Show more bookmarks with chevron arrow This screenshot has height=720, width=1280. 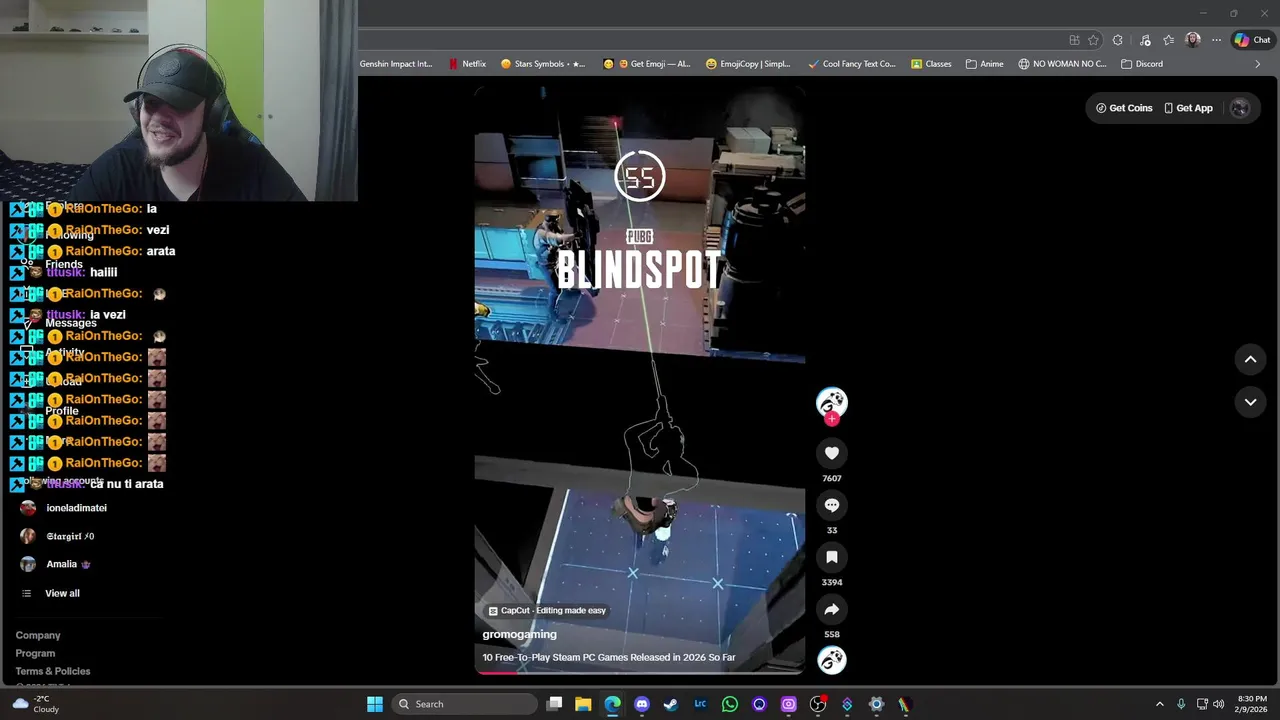1258,64
